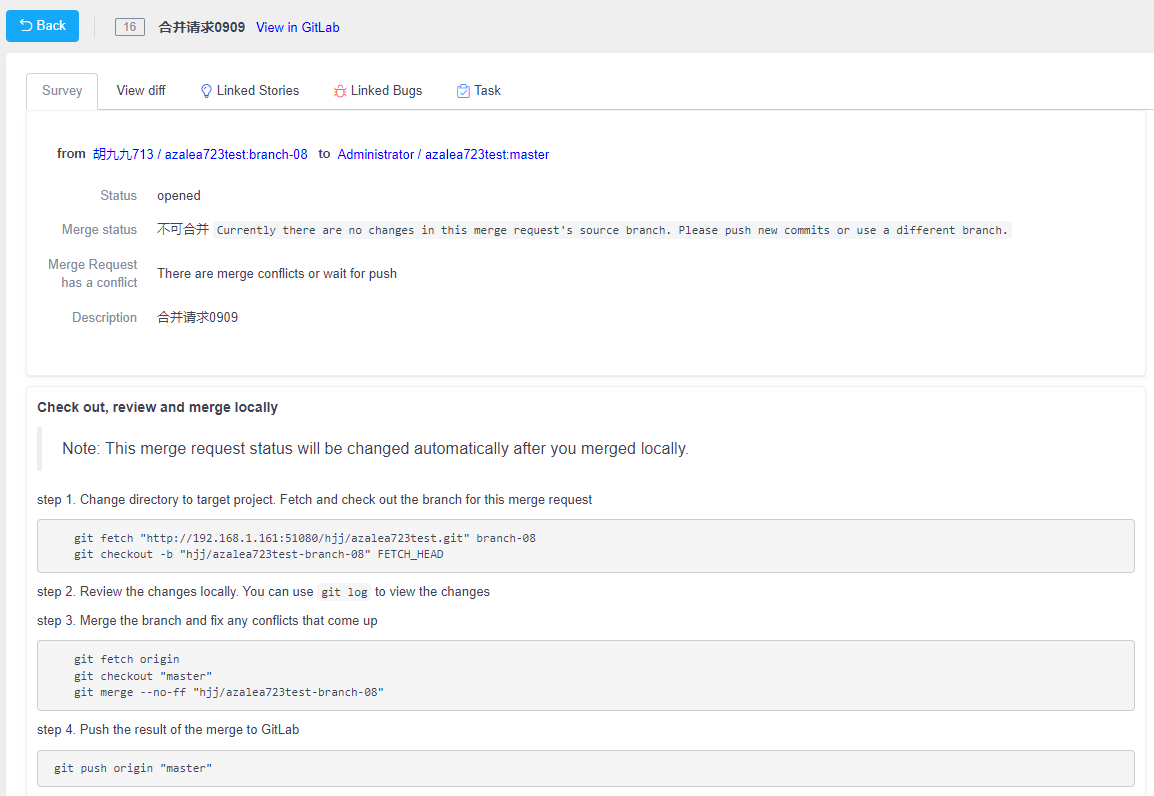
Task: Click the merge conflicts or wait for push text
Action: [x=277, y=274]
